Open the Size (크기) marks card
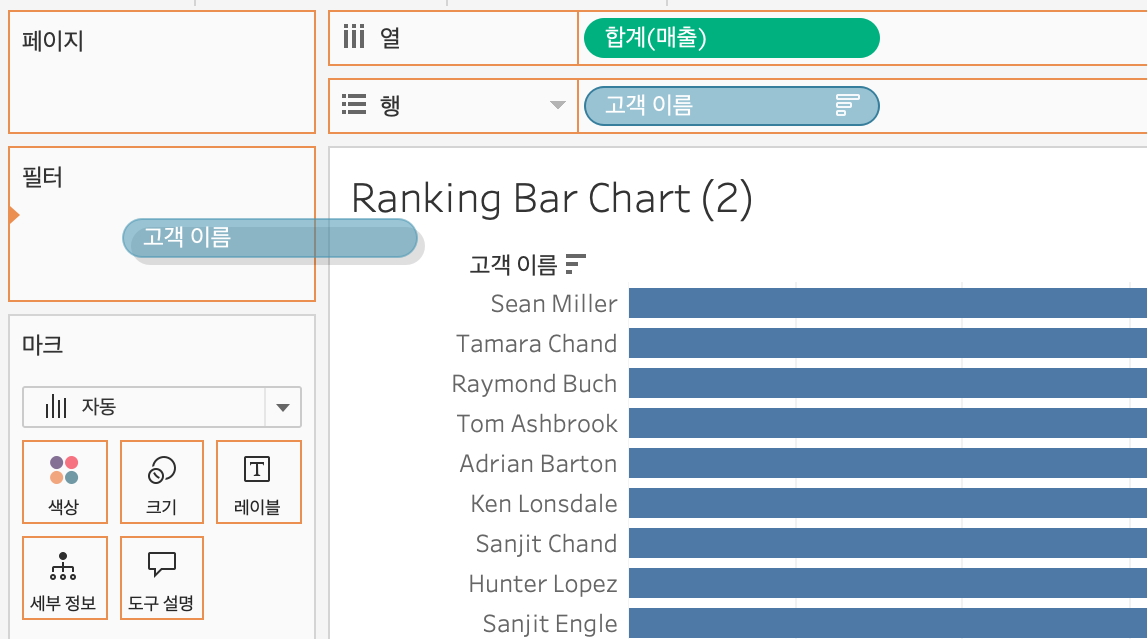 pyautogui.click(x=162, y=482)
